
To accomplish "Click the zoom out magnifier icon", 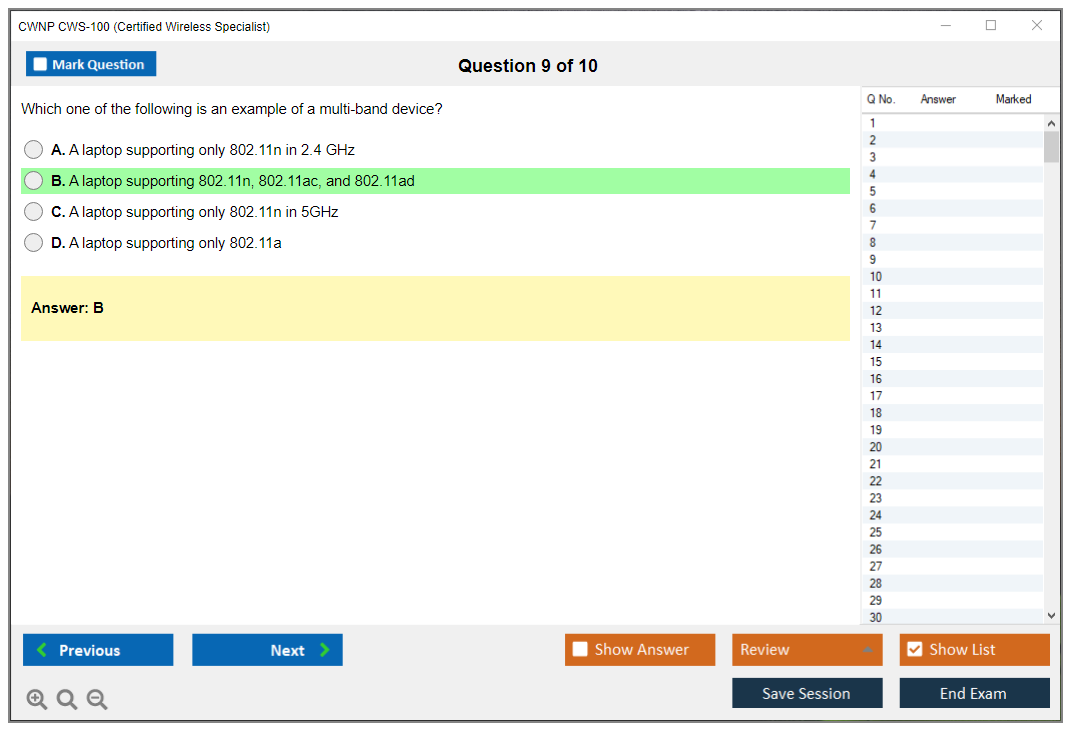I will point(97,700).
